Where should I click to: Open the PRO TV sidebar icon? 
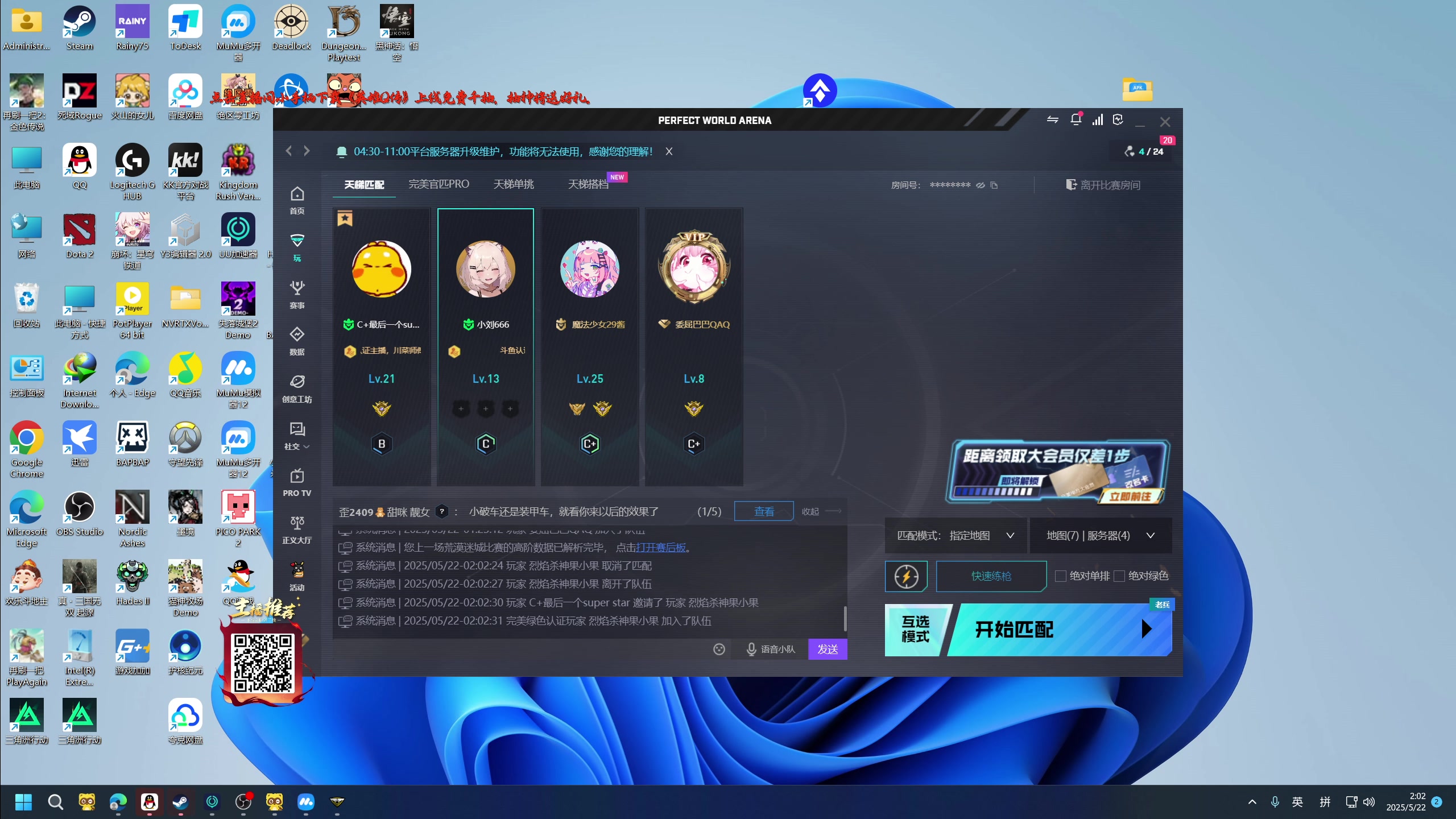[x=297, y=482]
